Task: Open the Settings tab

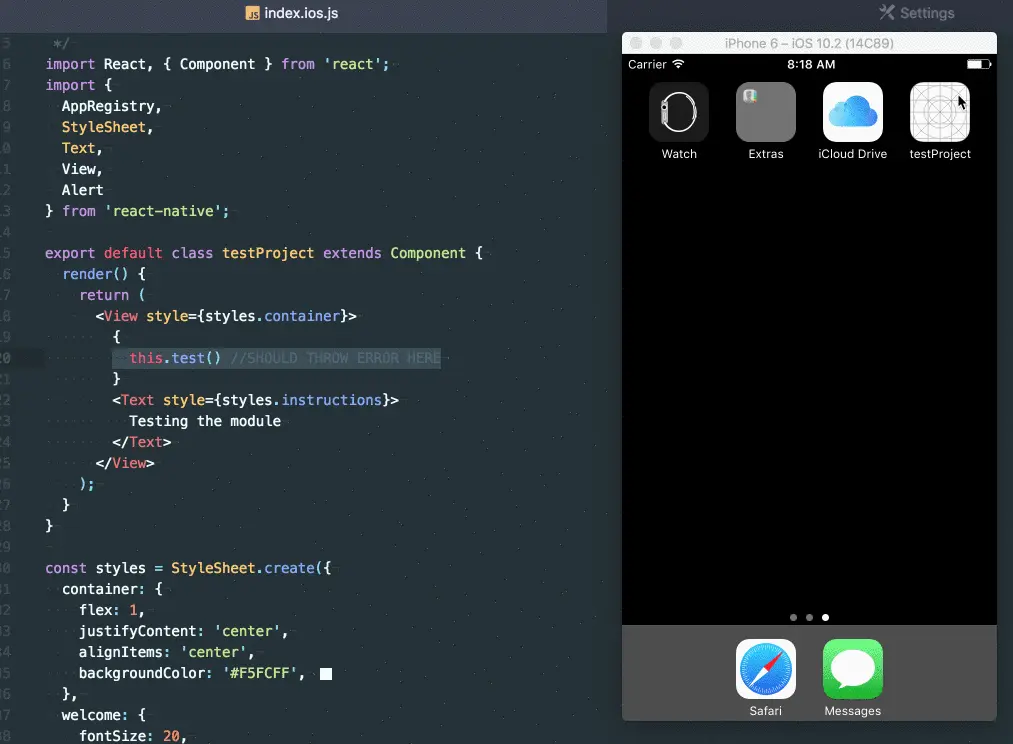Action: click(916, 13)
